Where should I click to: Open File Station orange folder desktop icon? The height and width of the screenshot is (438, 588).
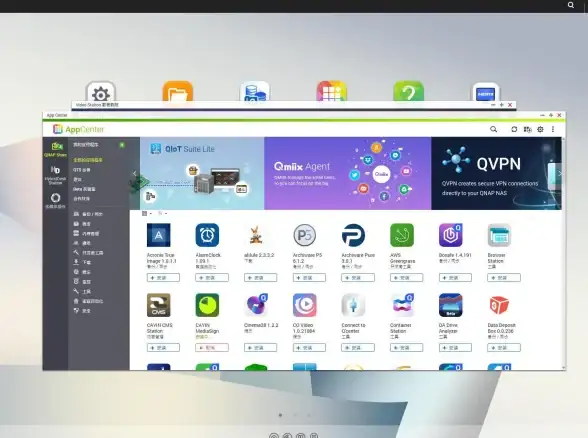click(x=178, y=92)
